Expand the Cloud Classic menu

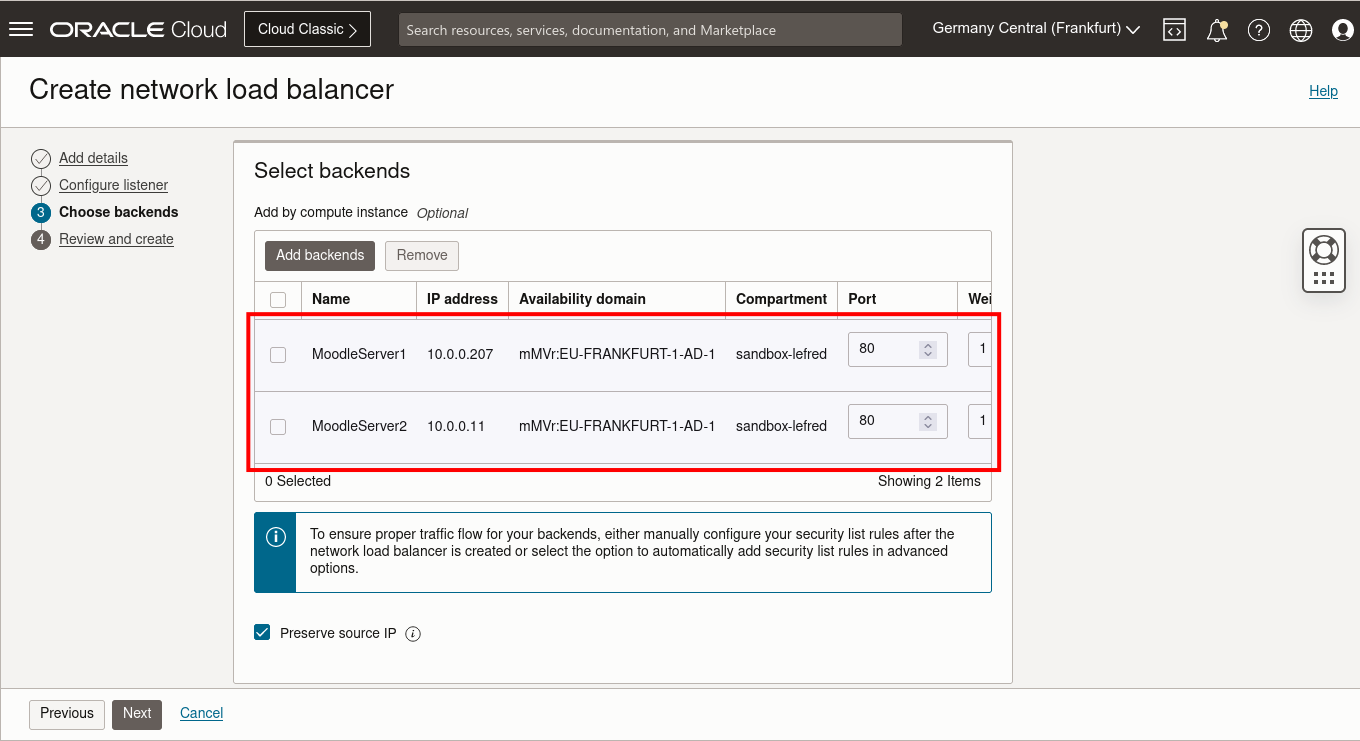pos(307,28)
